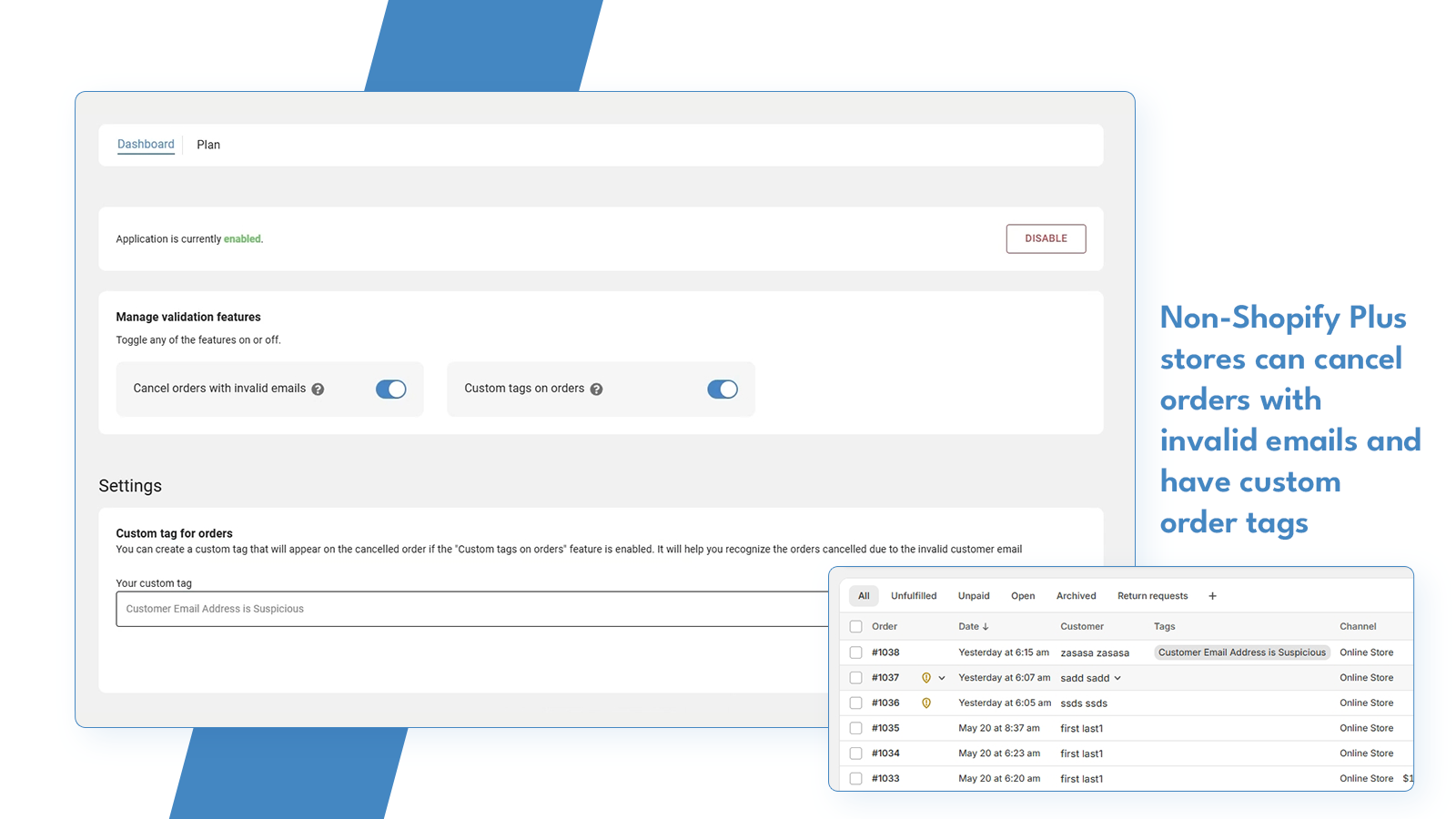Click the Channel column header
Viewport: 1456px width, 819px height.
(1358, 627)
